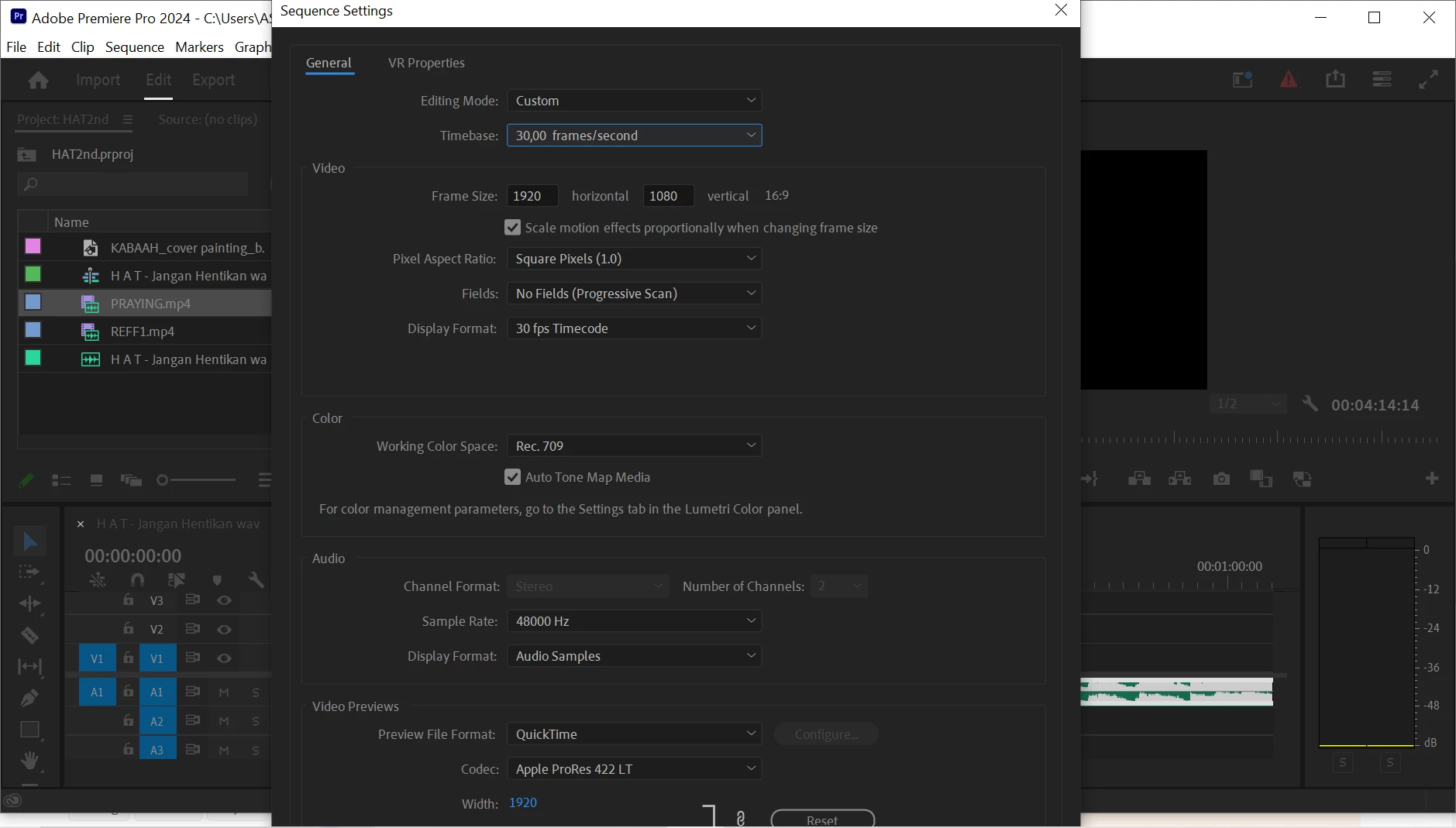Click the Extract button in Program Monitor

tap(1180, 479)
